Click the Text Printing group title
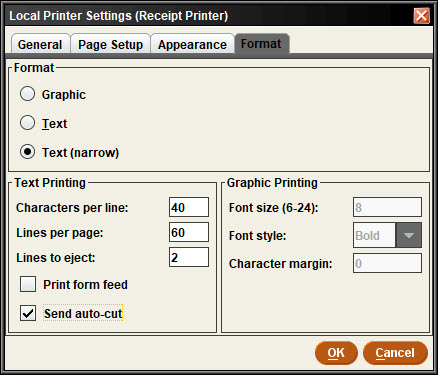The width and height of the screenshot is (438, 375). pyautogui.click(x=50, y=183)
